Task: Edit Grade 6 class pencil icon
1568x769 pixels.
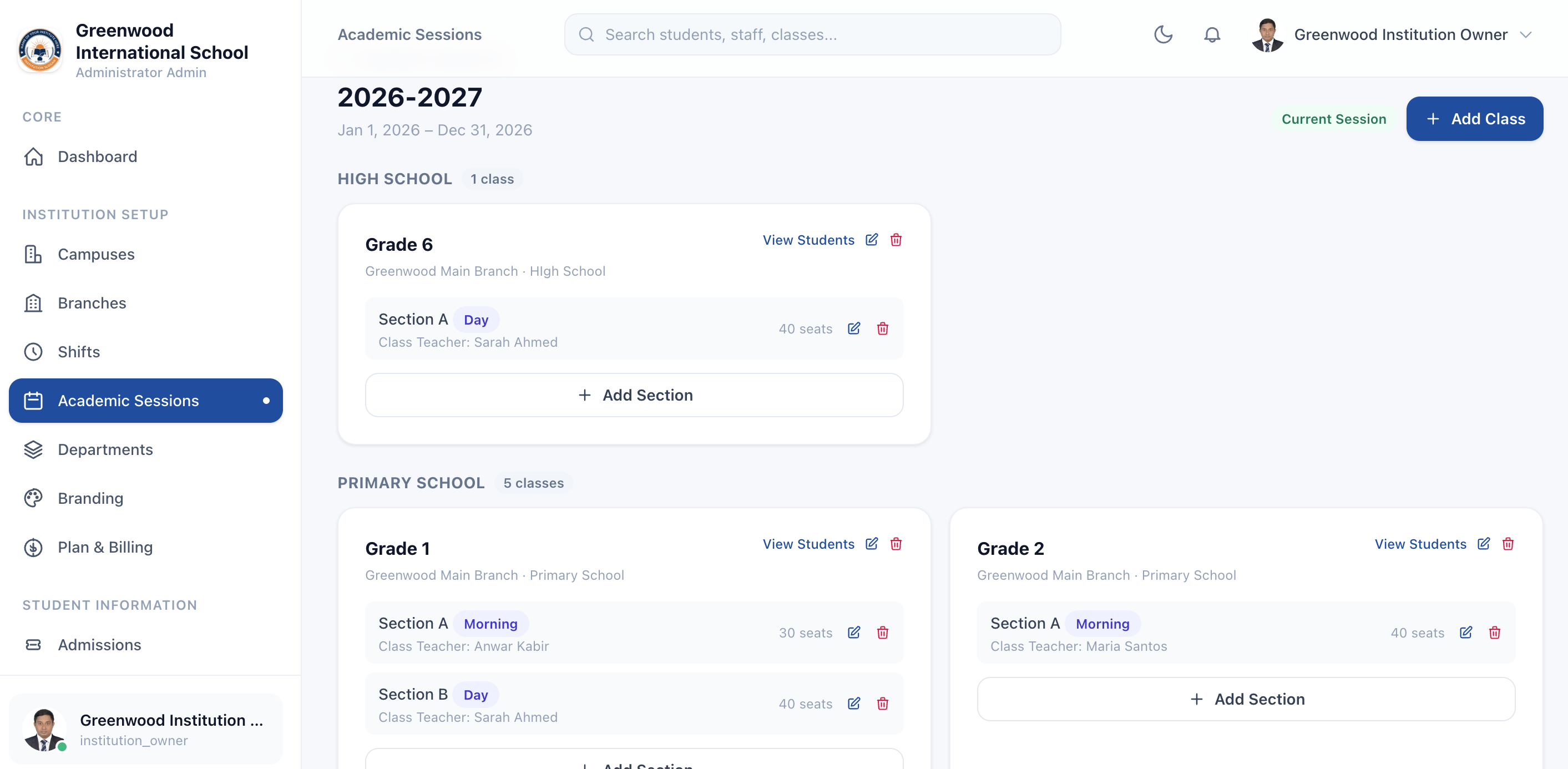Action: tap(872, 239)
